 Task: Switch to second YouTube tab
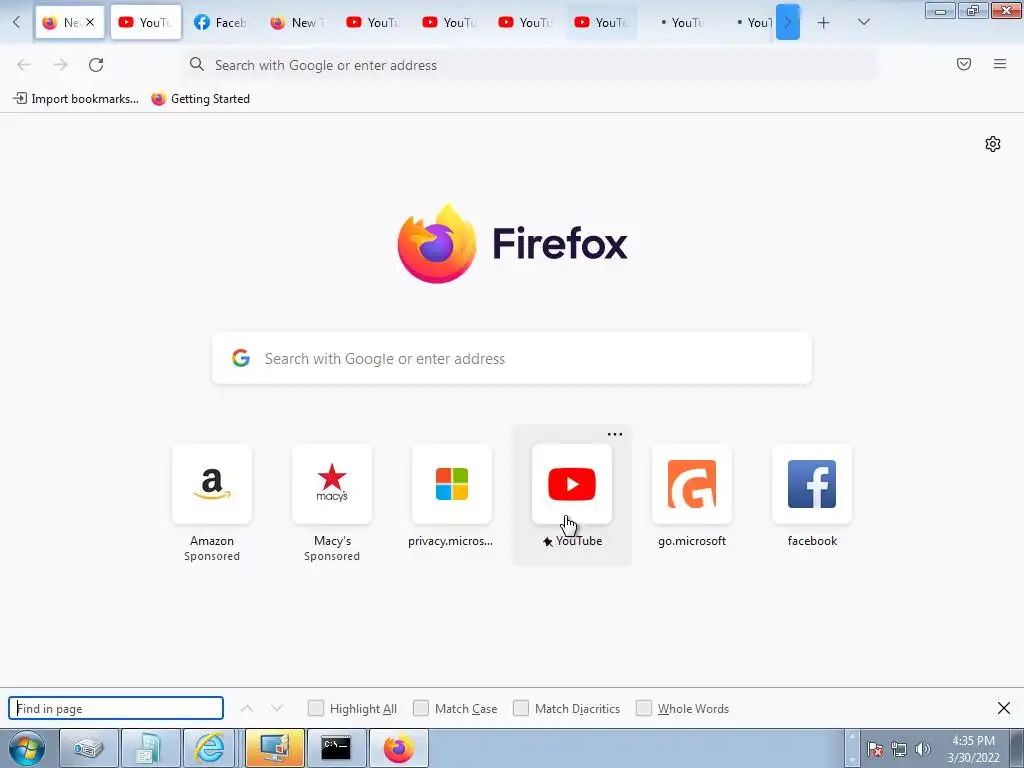point(374,23)
